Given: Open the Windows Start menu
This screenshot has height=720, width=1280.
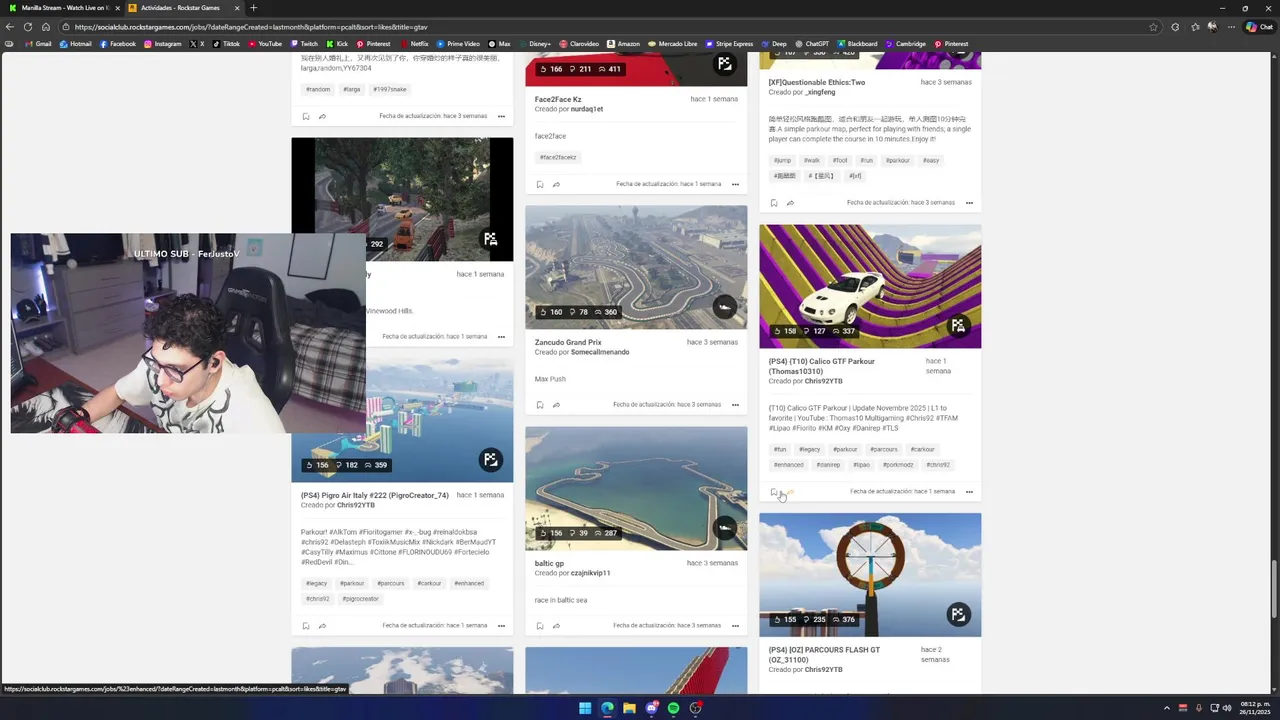Looking at the screenshot, I should pos(585,708).
